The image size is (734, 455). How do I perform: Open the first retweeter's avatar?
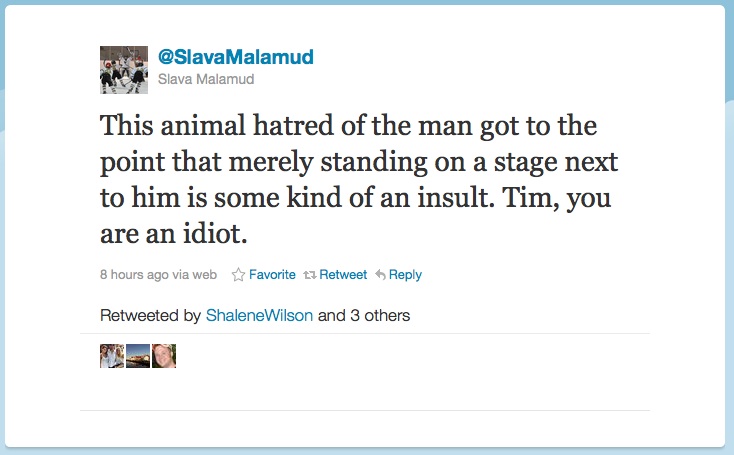point(112,356)
